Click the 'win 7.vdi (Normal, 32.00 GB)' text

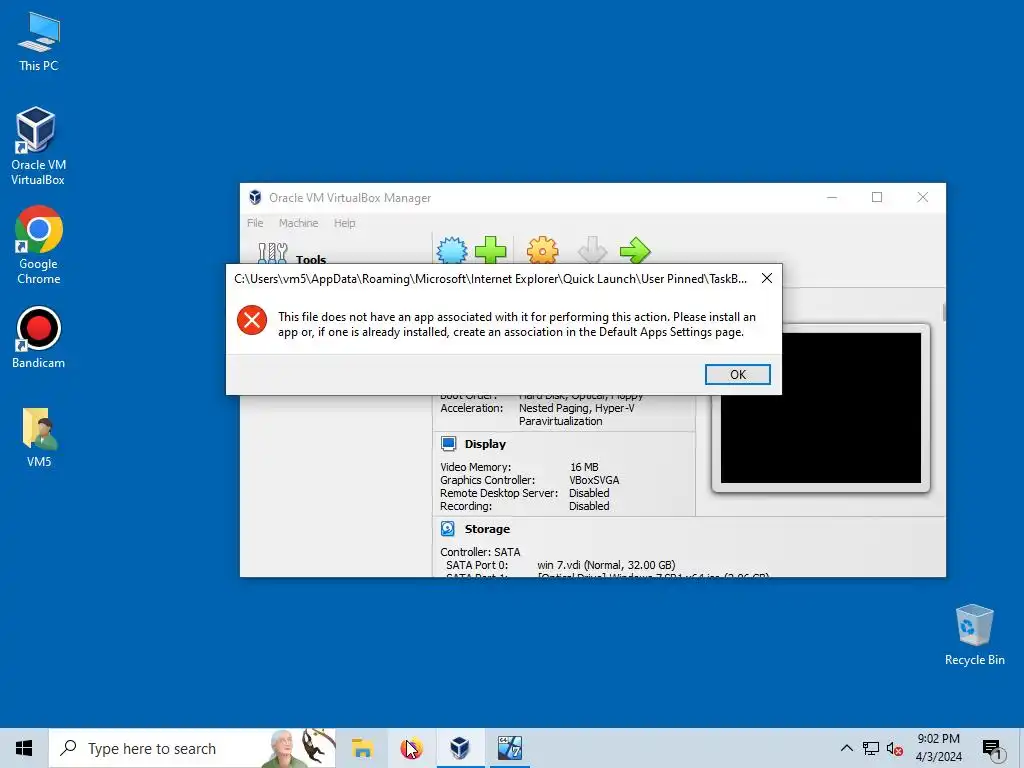pos(606,565)
